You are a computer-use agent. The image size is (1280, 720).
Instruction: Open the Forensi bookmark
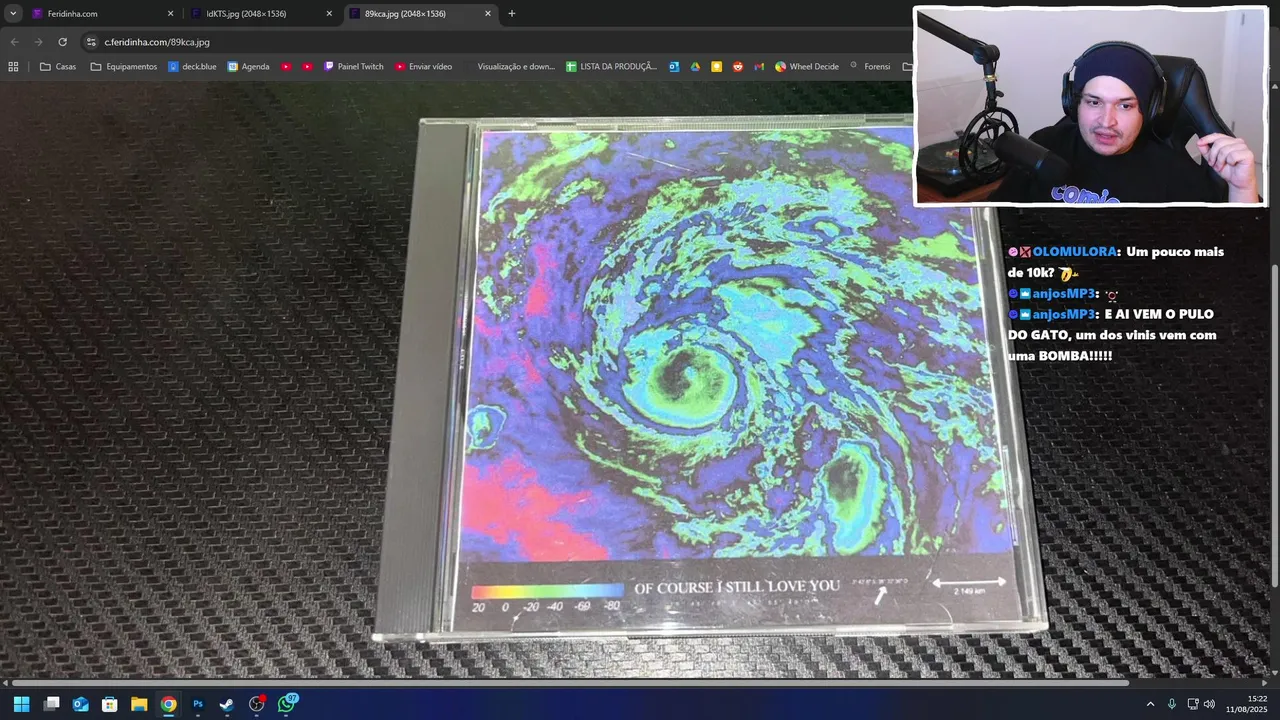point(870,67)
